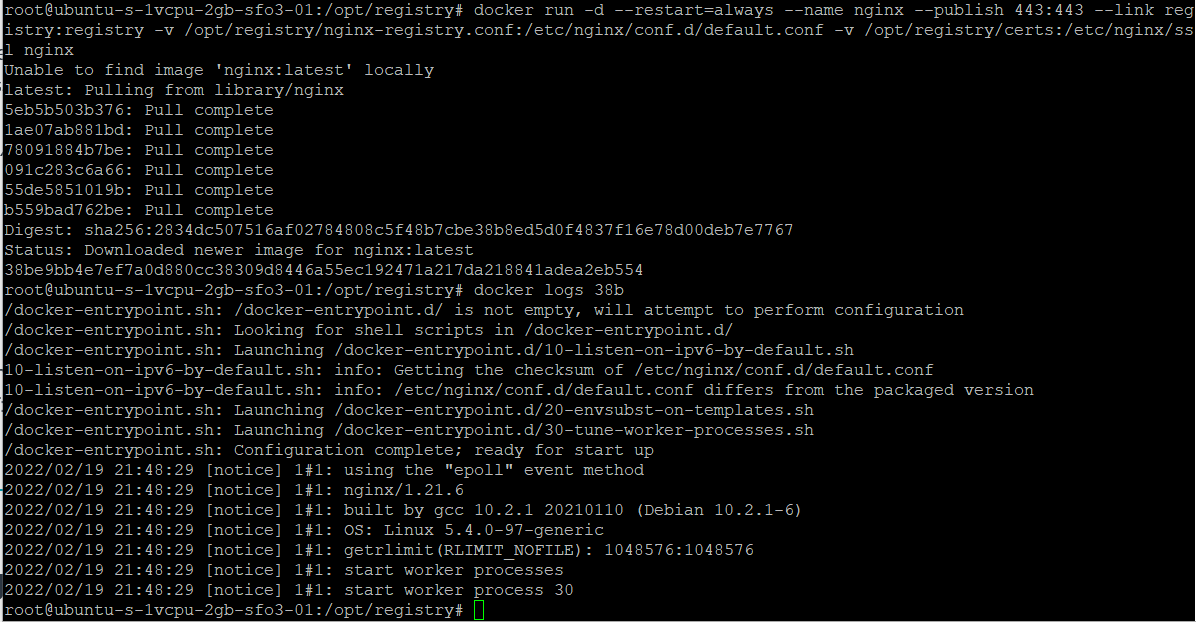Click the 1ae07ab881bd layer line
Viewport: 1196px width, 622px height.
(x=139, y=130)
